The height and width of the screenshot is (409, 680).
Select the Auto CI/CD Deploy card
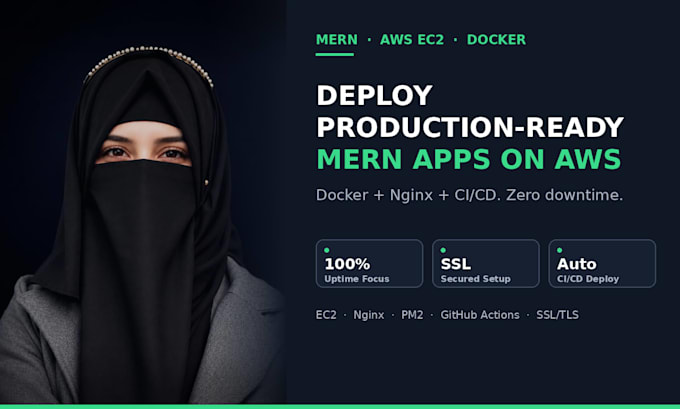tap(602, 263)
